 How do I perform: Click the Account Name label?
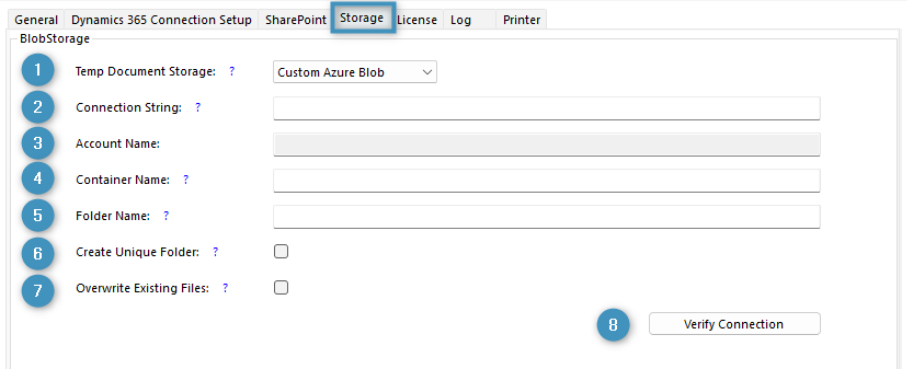point(118,144)
